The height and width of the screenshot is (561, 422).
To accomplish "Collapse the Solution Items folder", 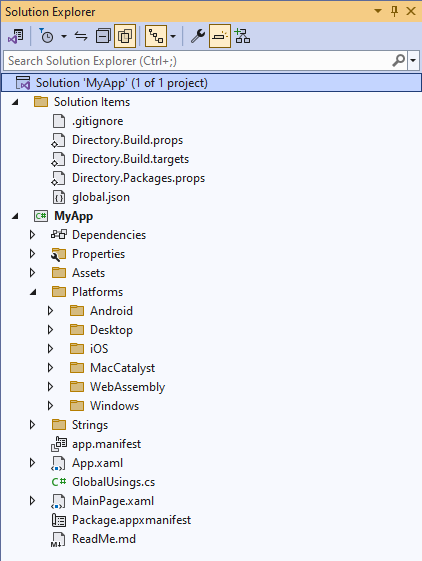I will click(x=15, y=102).
